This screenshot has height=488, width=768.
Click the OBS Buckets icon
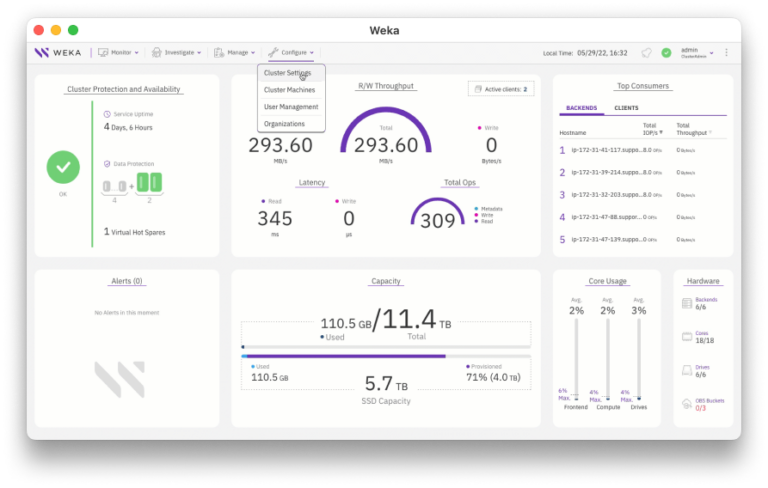(x=687, y=404)
